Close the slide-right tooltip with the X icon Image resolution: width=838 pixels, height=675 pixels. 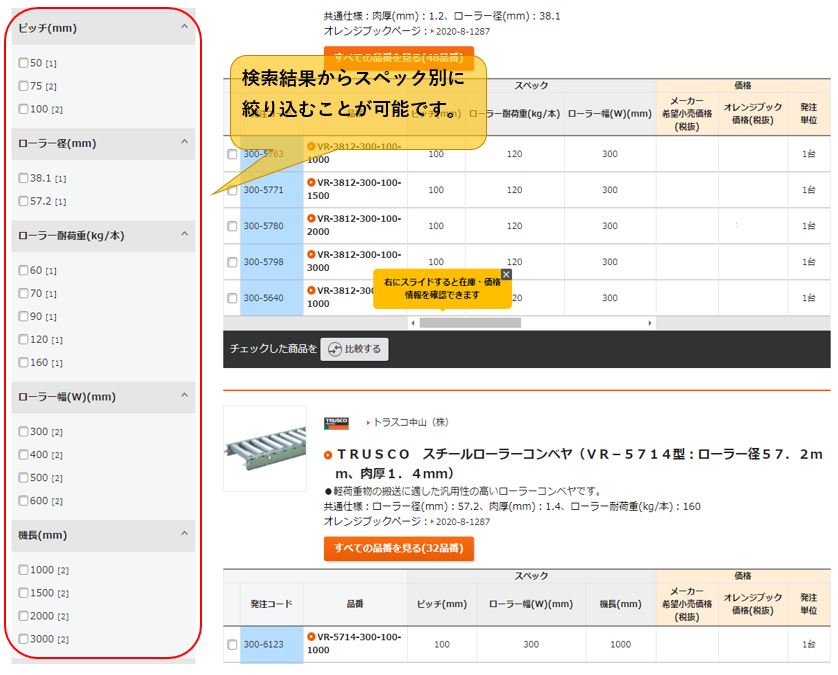tap(506, 274)
